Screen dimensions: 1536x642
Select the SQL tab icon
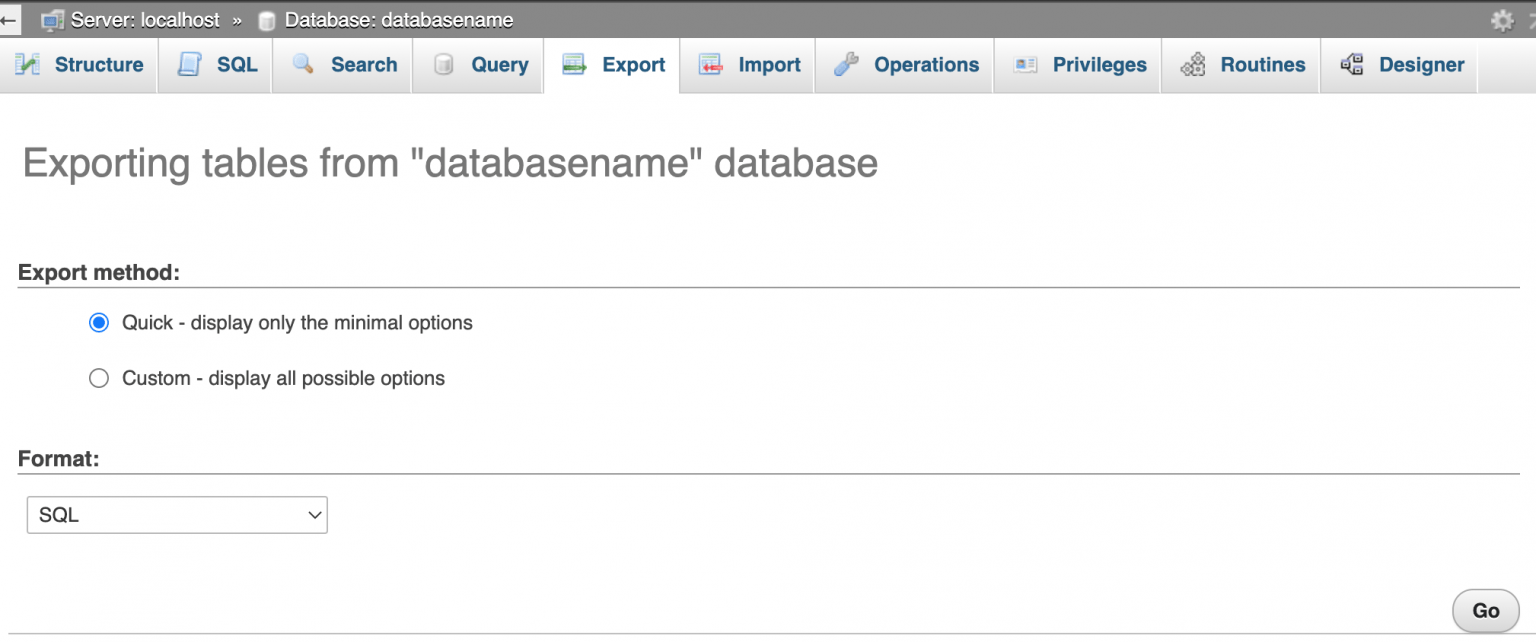190,64
